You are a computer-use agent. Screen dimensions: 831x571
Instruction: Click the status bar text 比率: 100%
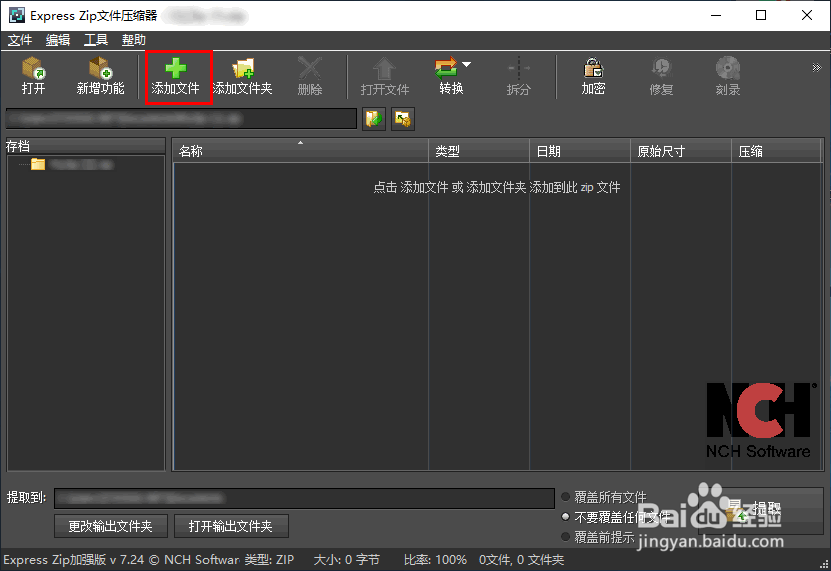tap(435, 560)
